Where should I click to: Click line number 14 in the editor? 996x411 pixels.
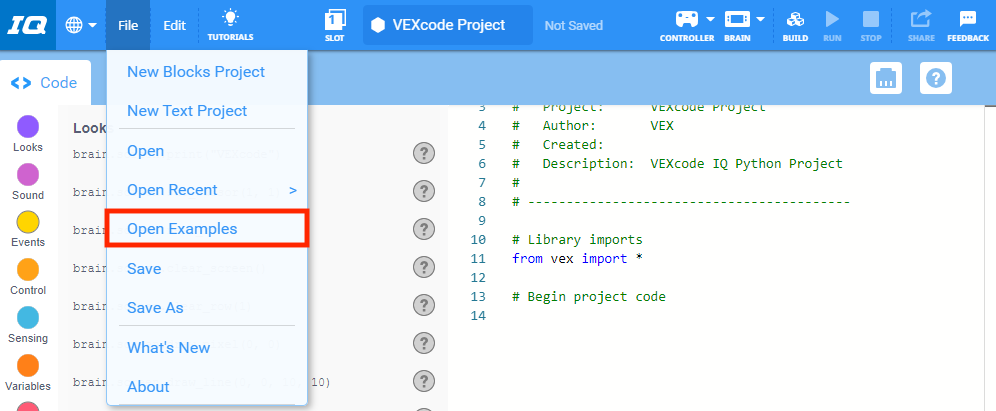(478, 316)
